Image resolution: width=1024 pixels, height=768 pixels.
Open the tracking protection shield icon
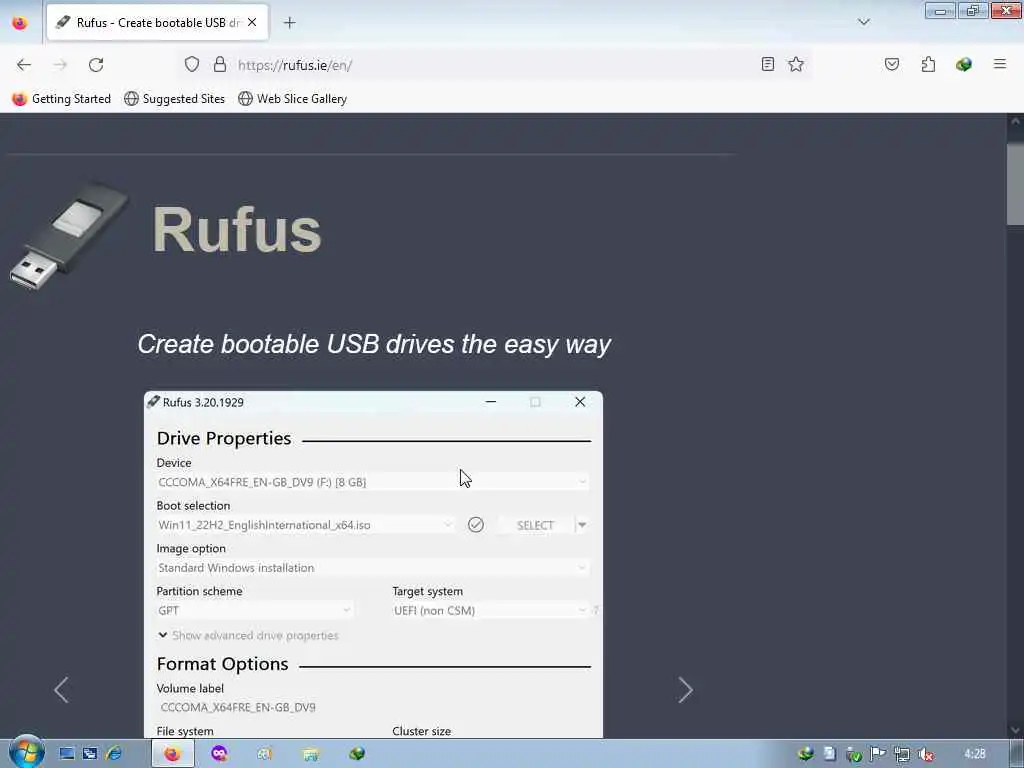pos(191,65)
